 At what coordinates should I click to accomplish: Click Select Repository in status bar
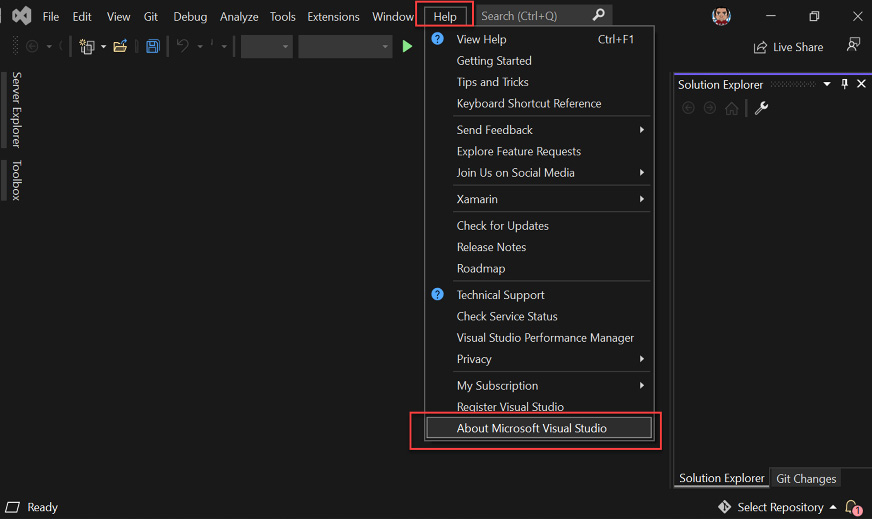(780, 507)
